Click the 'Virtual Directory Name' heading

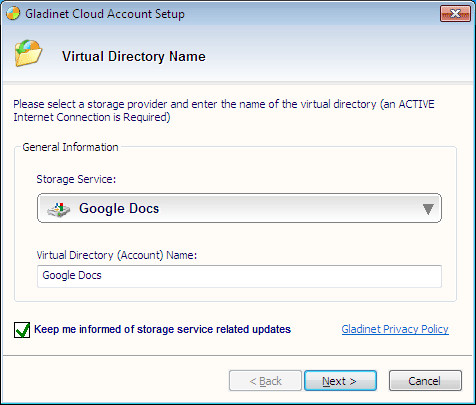(x=134, y=56)
